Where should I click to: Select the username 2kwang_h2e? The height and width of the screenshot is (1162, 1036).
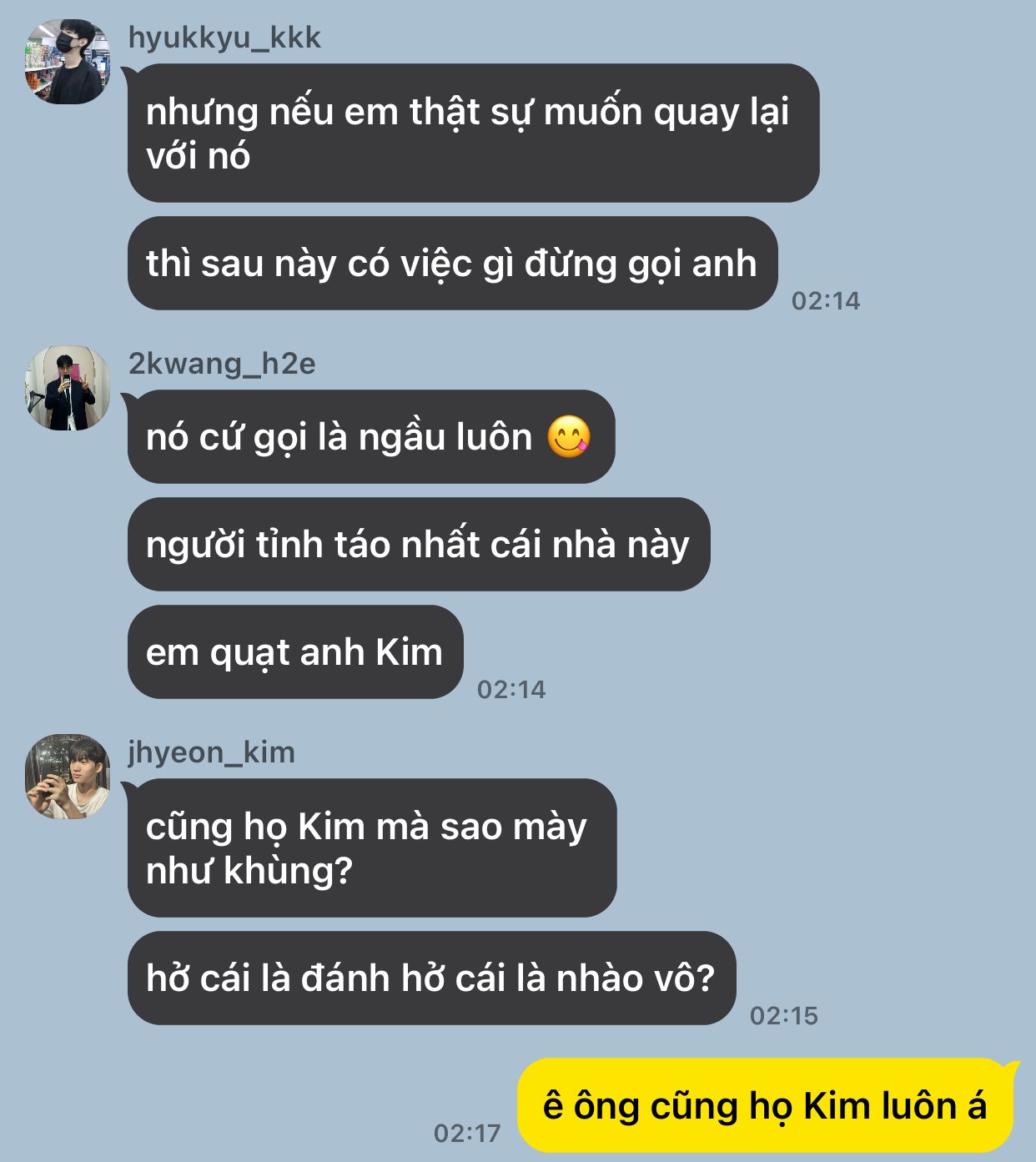[222, 364]
